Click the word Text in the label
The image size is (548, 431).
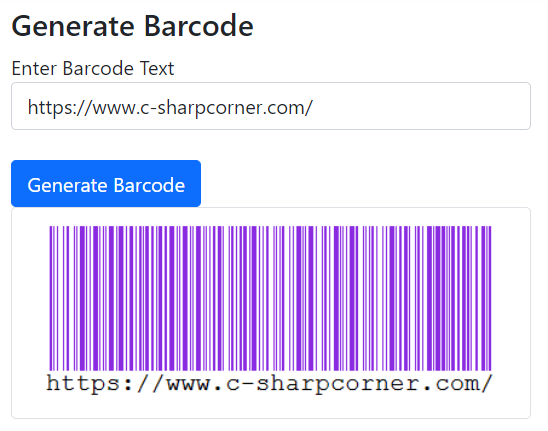tap(157, 68)
